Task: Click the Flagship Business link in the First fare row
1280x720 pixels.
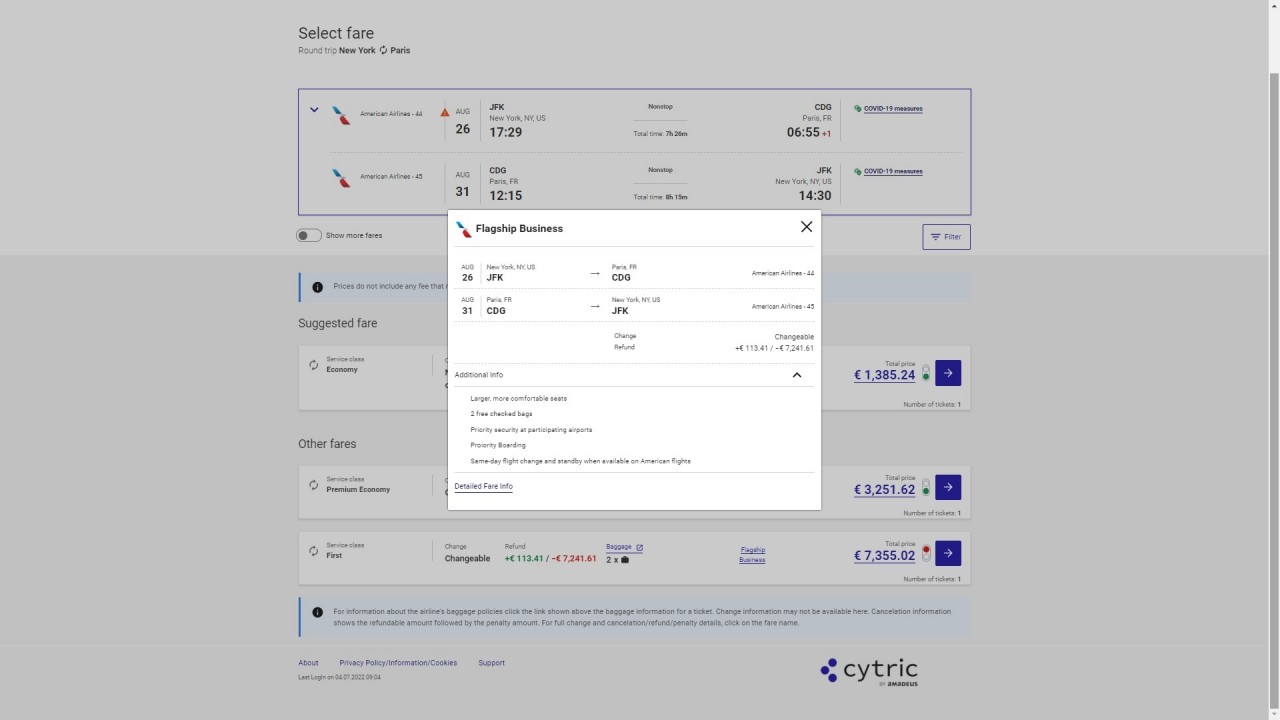Action: coord(751,555)
